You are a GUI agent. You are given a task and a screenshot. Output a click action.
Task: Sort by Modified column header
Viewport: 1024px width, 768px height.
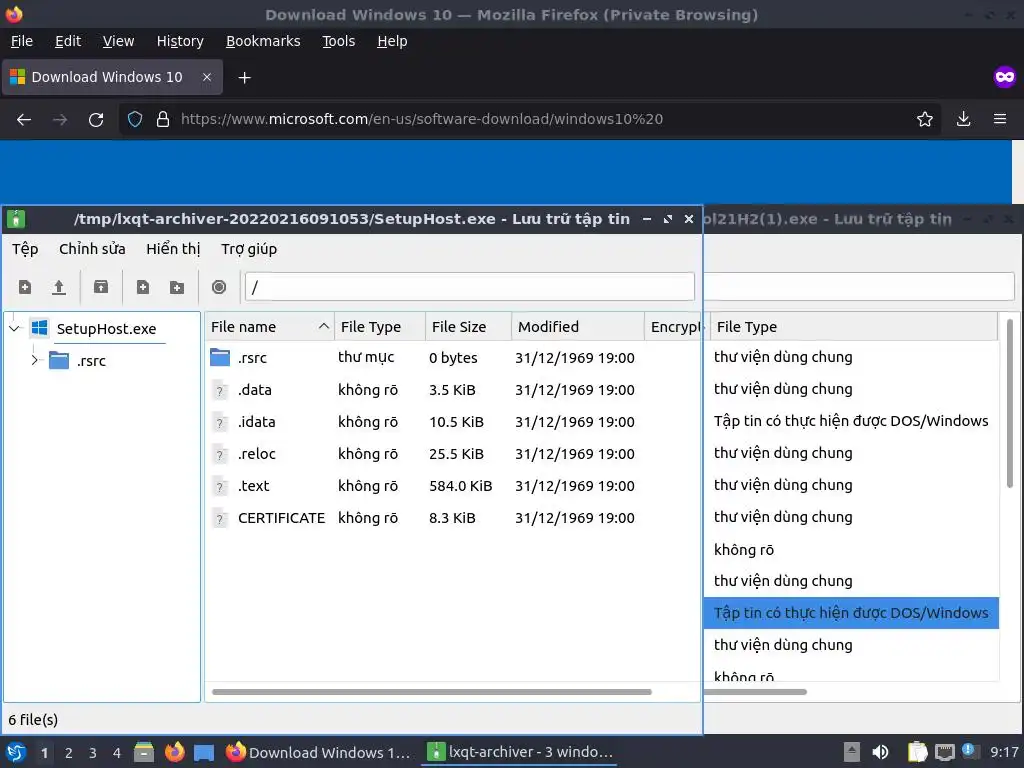coord(577,327)
